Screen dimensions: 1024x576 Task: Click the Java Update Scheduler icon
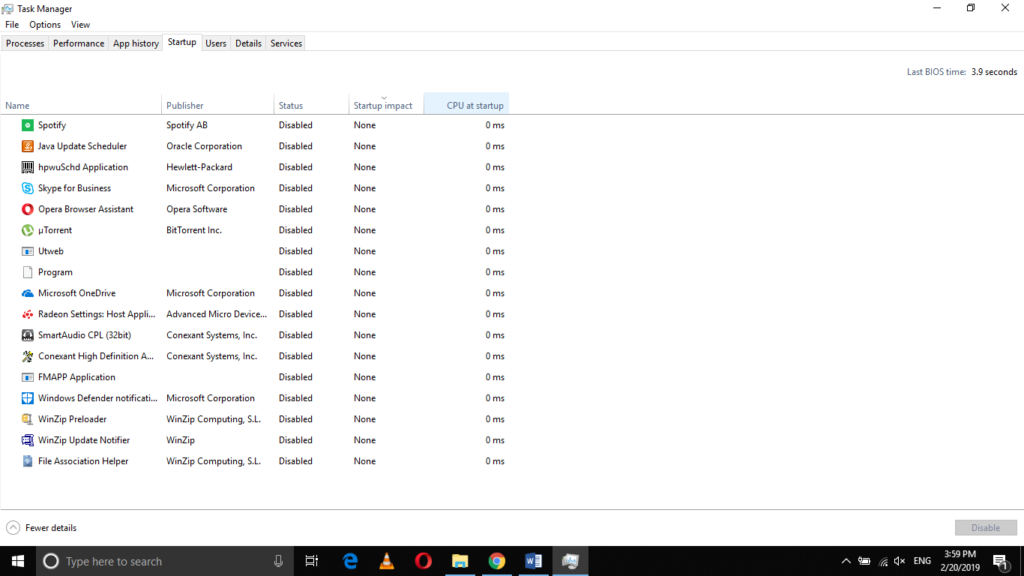[x=27, y=146]
